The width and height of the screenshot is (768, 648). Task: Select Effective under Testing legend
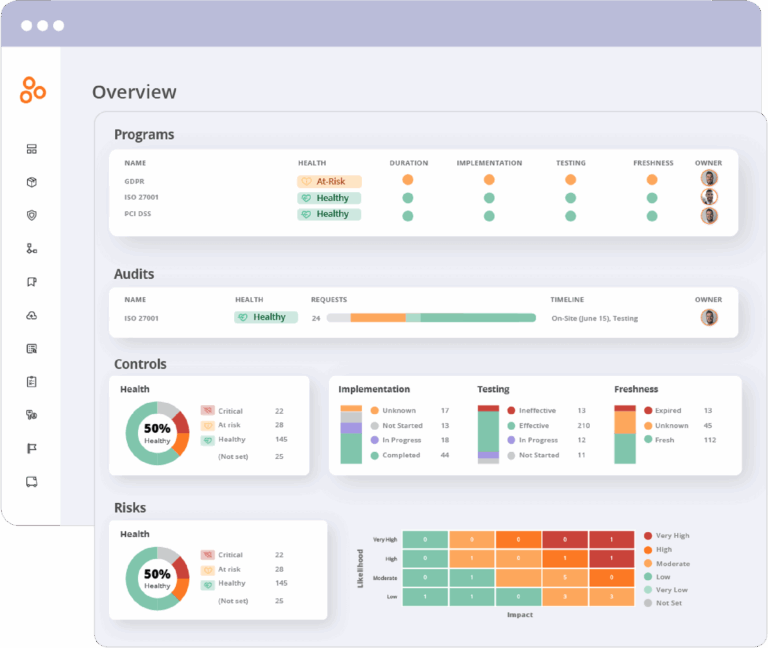click(528, 426)
